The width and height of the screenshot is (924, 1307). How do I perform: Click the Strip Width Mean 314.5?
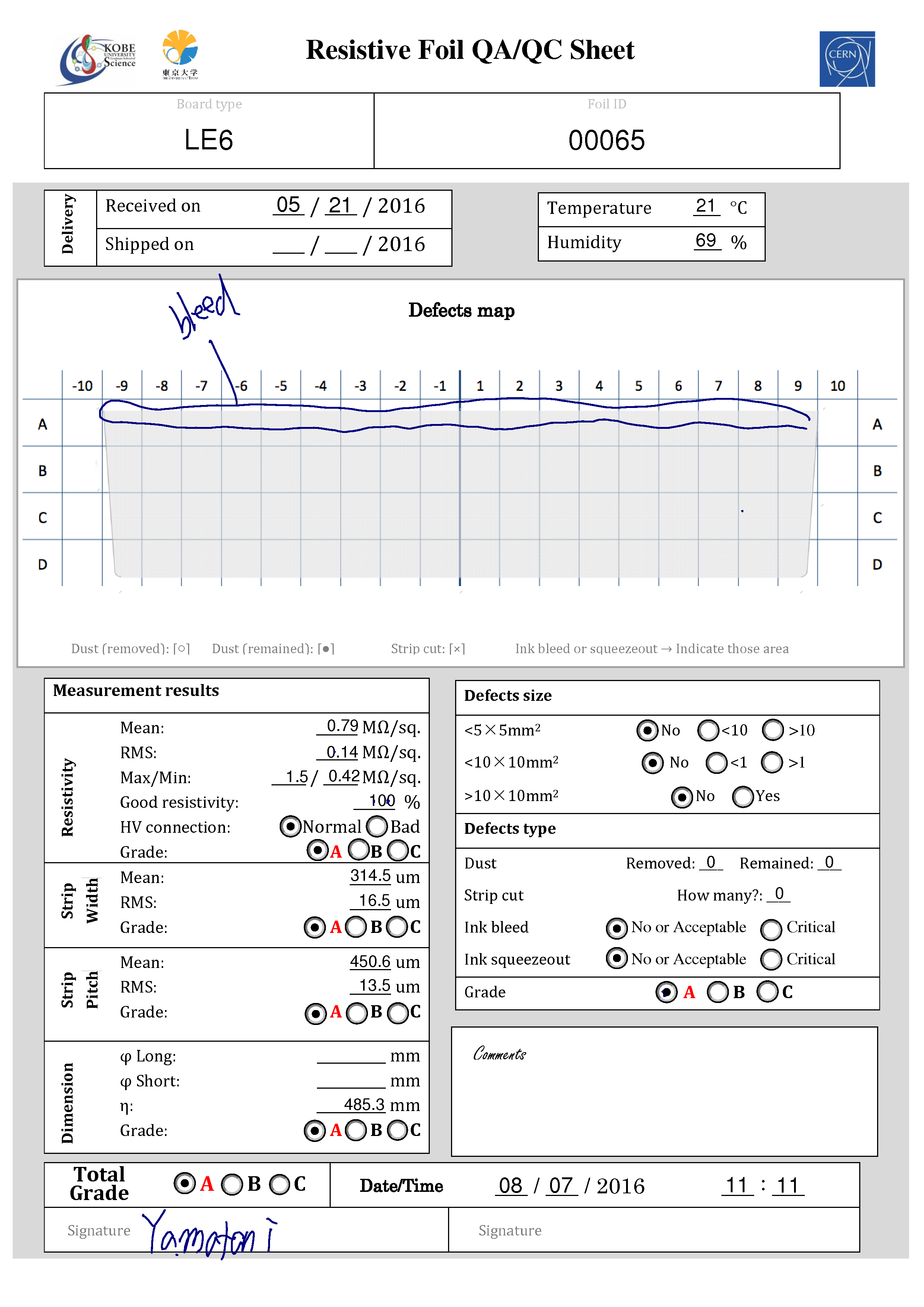click(x=371, y=876)
